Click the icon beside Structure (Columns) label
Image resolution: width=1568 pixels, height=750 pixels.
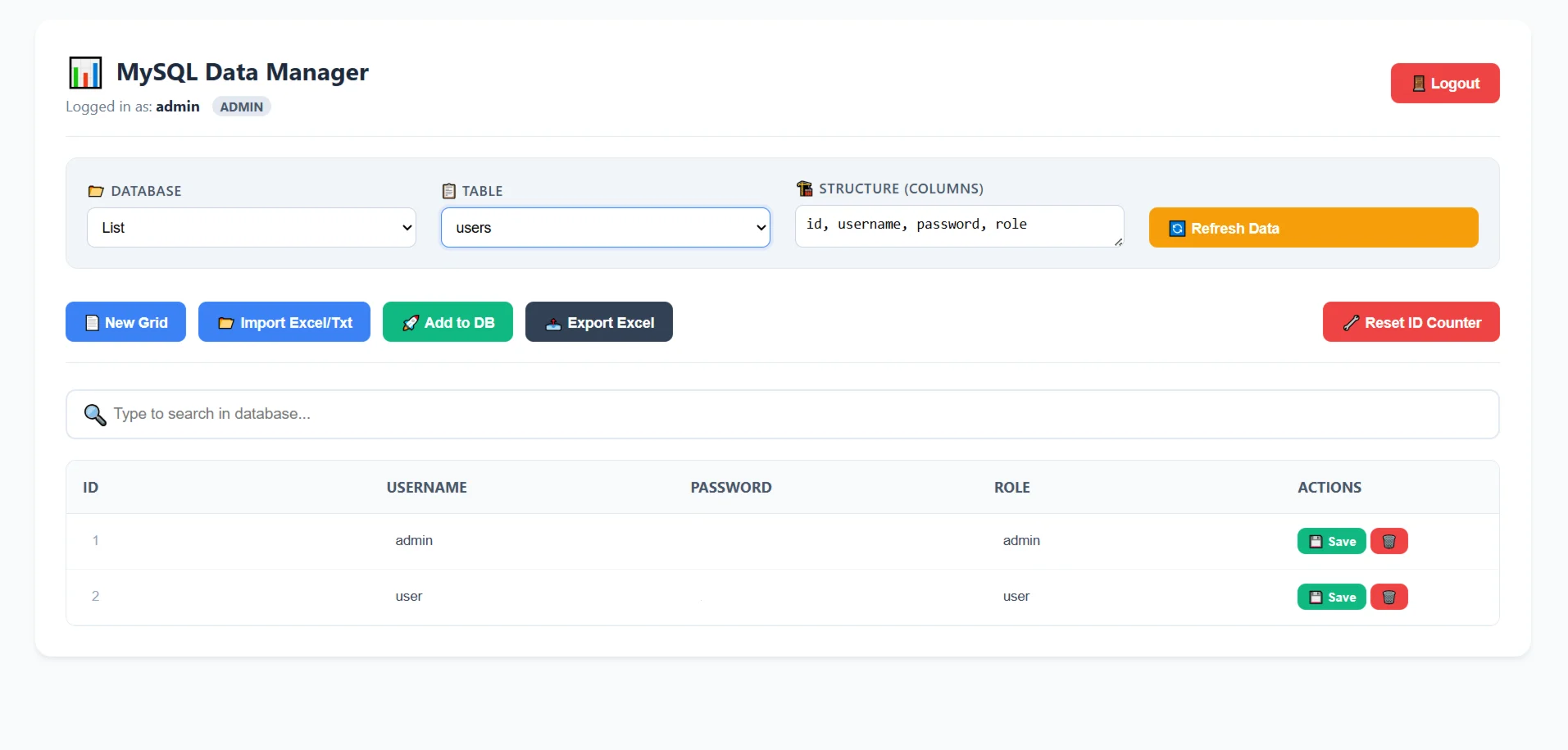click(x=804, y=189)
